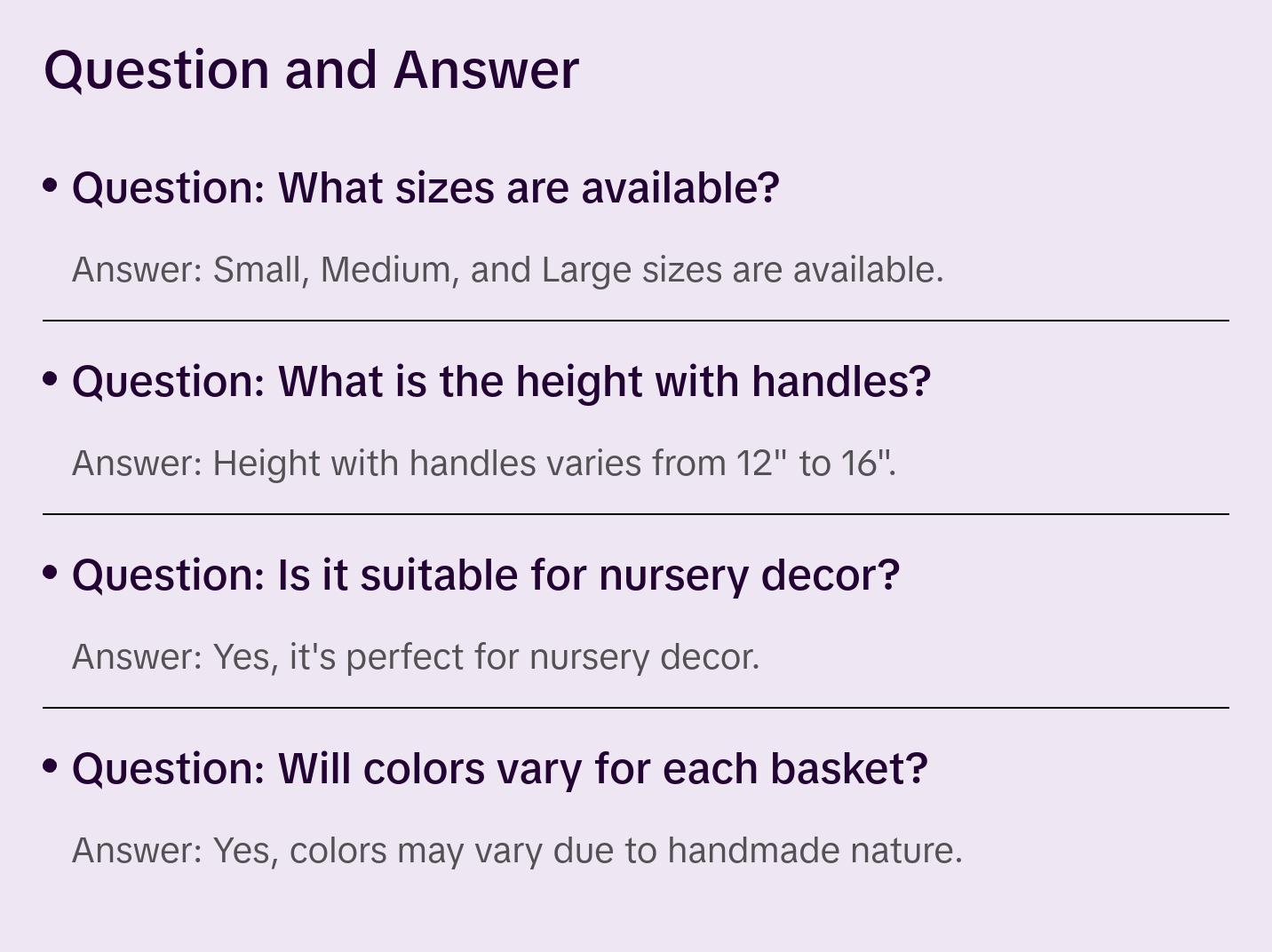Click the divider line below the sizes answer
Viewport: 1272px width, 952px height.
(x=636, y=321)
